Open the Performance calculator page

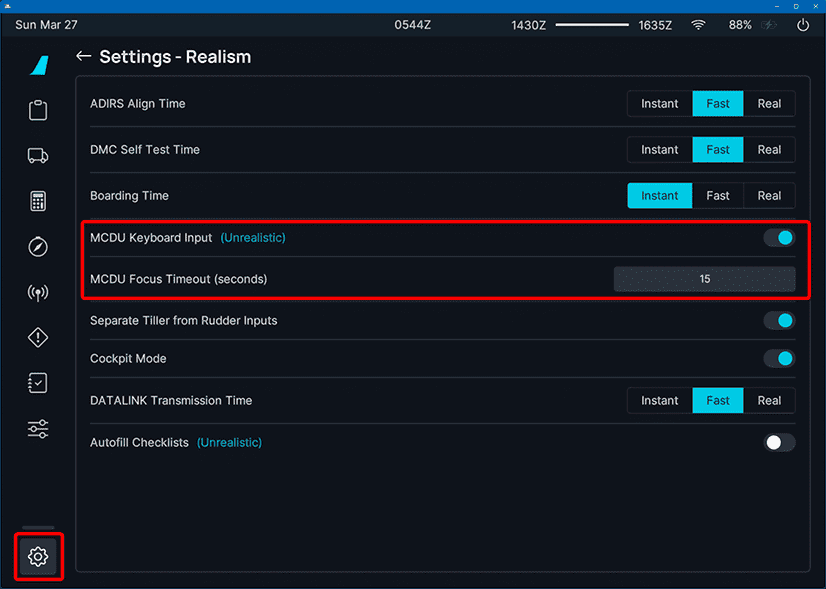(x=38, y=201)
